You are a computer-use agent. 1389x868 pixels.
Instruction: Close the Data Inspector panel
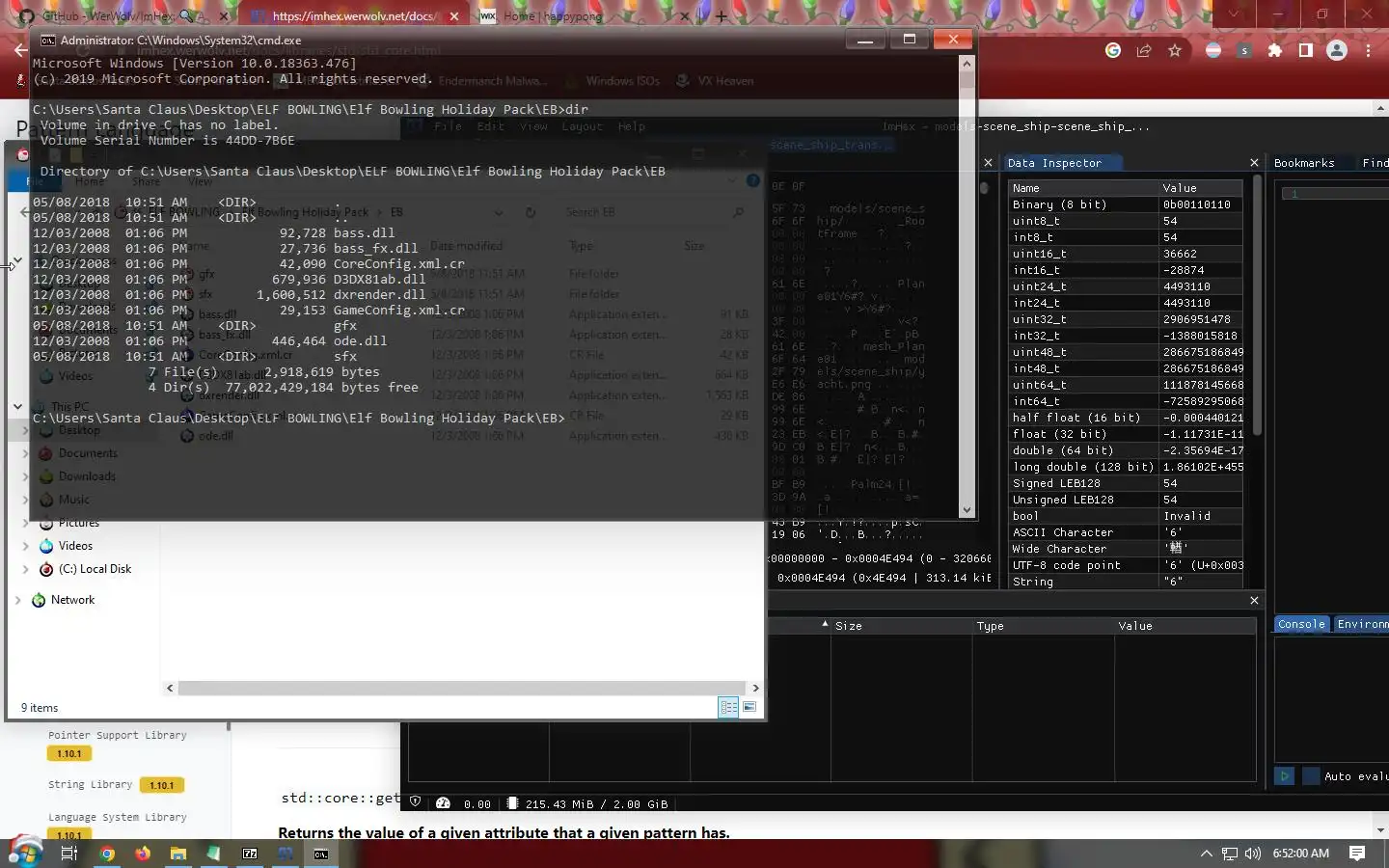1254,163
